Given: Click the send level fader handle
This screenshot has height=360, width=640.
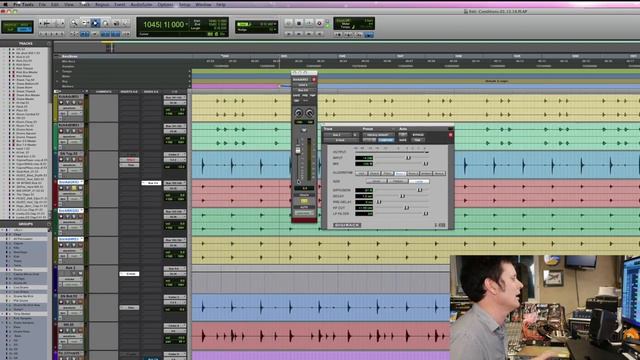Looking at the screenshot, I should click(x=298, y=151).
